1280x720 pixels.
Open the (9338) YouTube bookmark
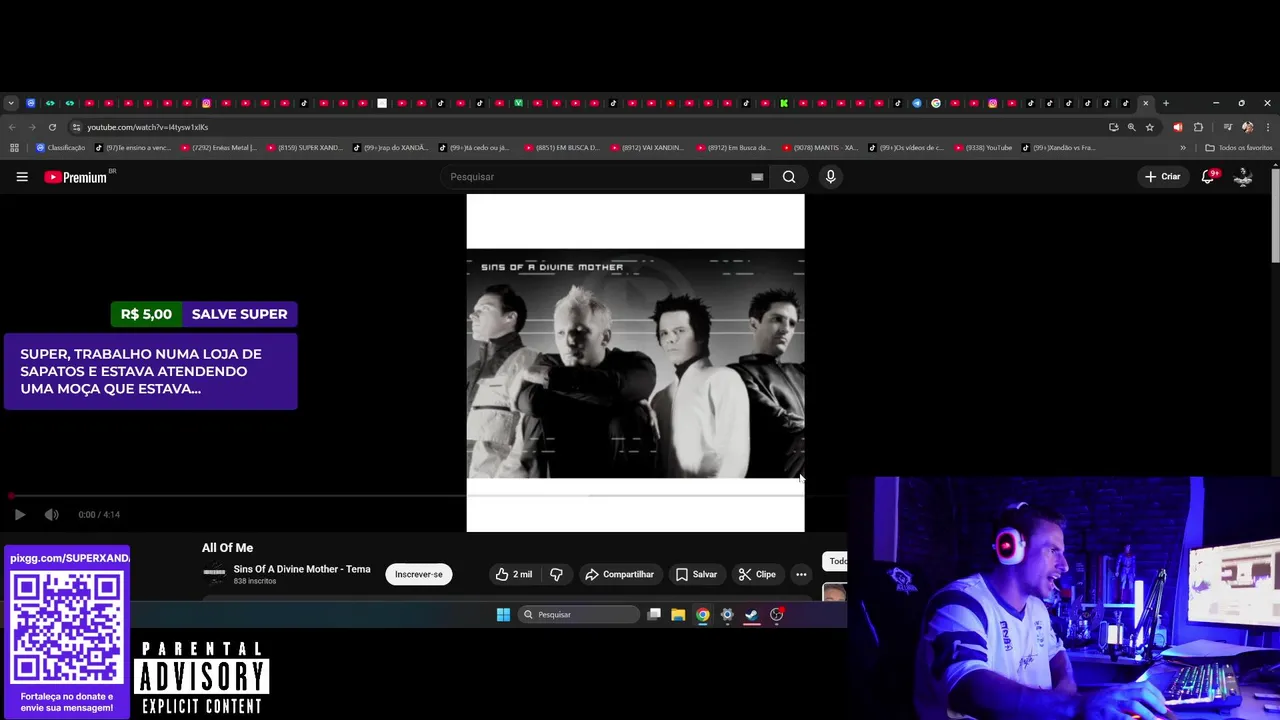(984, 148)
